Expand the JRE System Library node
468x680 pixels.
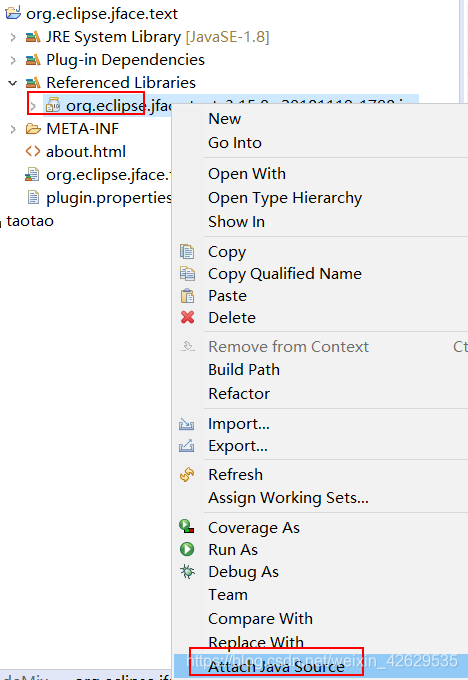pos(13,37)
